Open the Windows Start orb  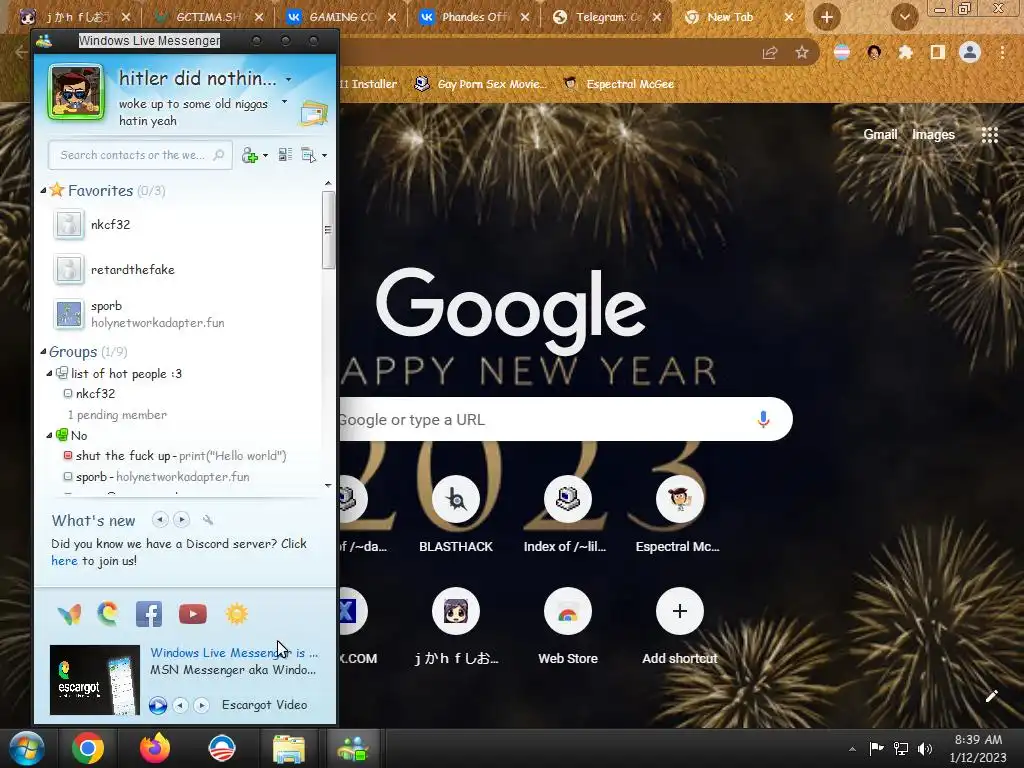point(26,748)
